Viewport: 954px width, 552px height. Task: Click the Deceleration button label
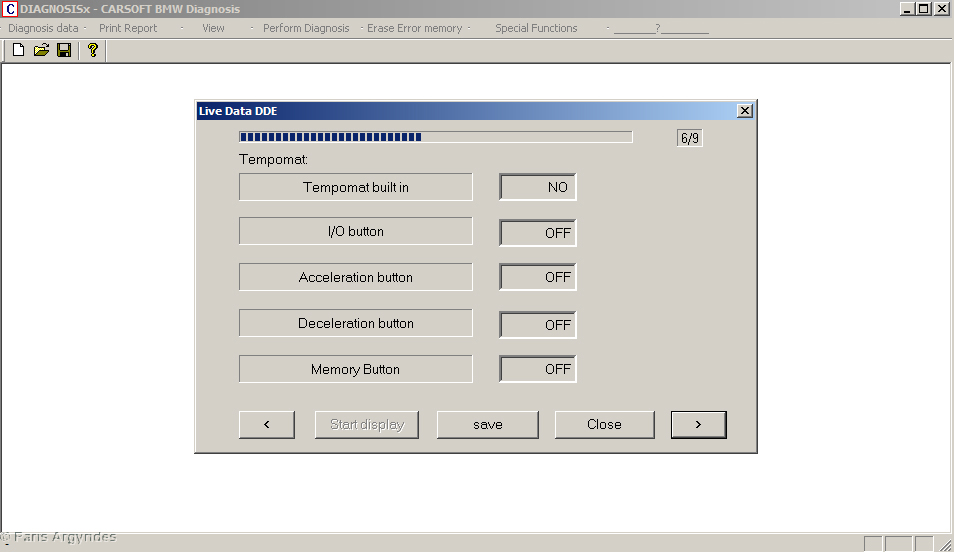click(355, 323)
